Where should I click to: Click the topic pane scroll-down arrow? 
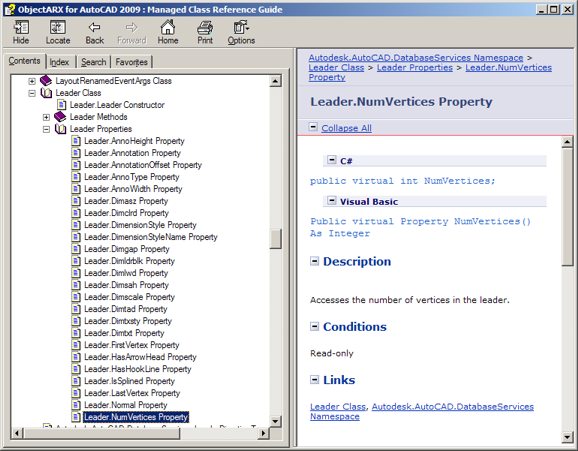tap(567, 437)
